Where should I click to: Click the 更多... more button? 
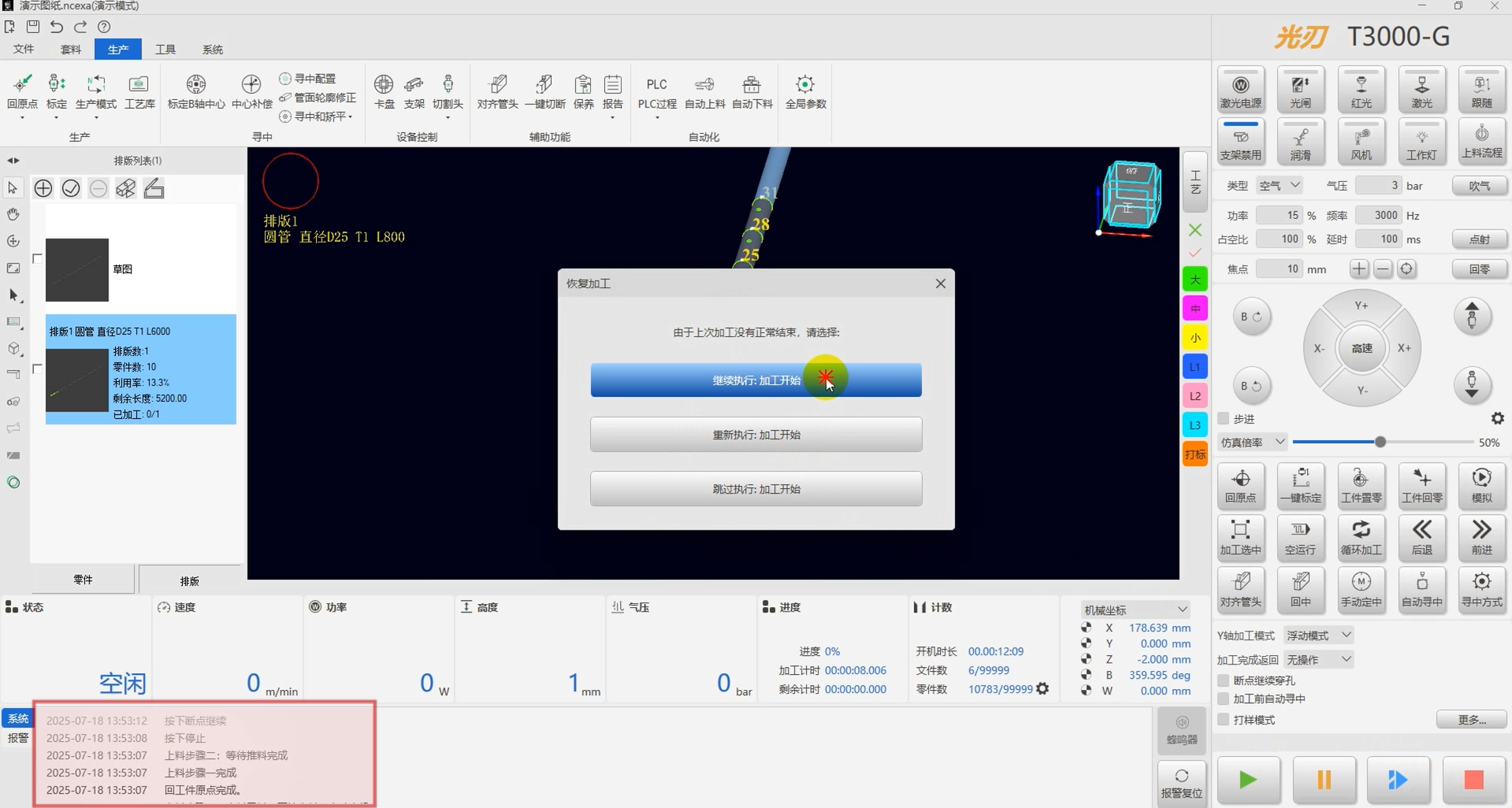[x=1471, y=720]
